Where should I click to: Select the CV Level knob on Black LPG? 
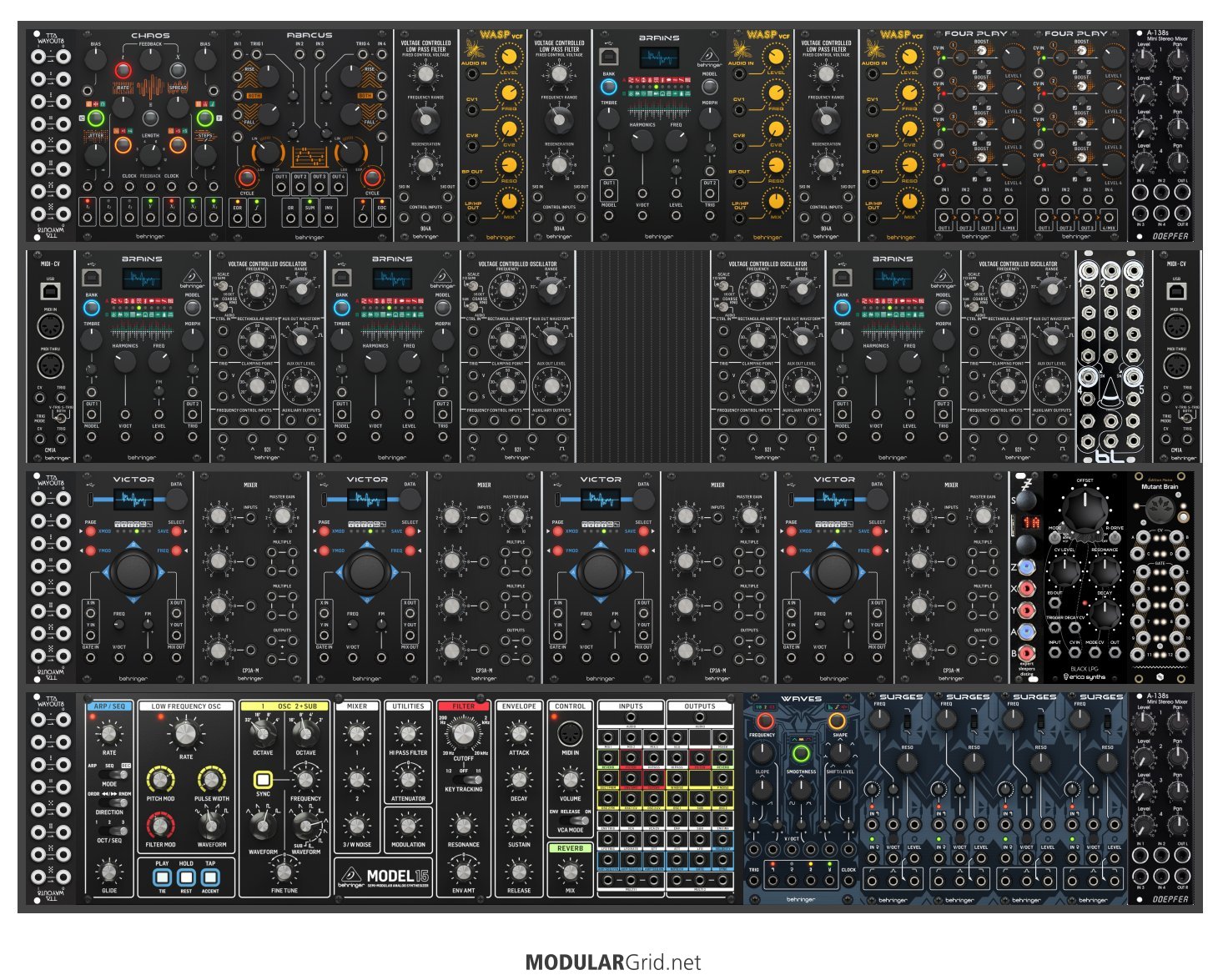point(1064,571)
